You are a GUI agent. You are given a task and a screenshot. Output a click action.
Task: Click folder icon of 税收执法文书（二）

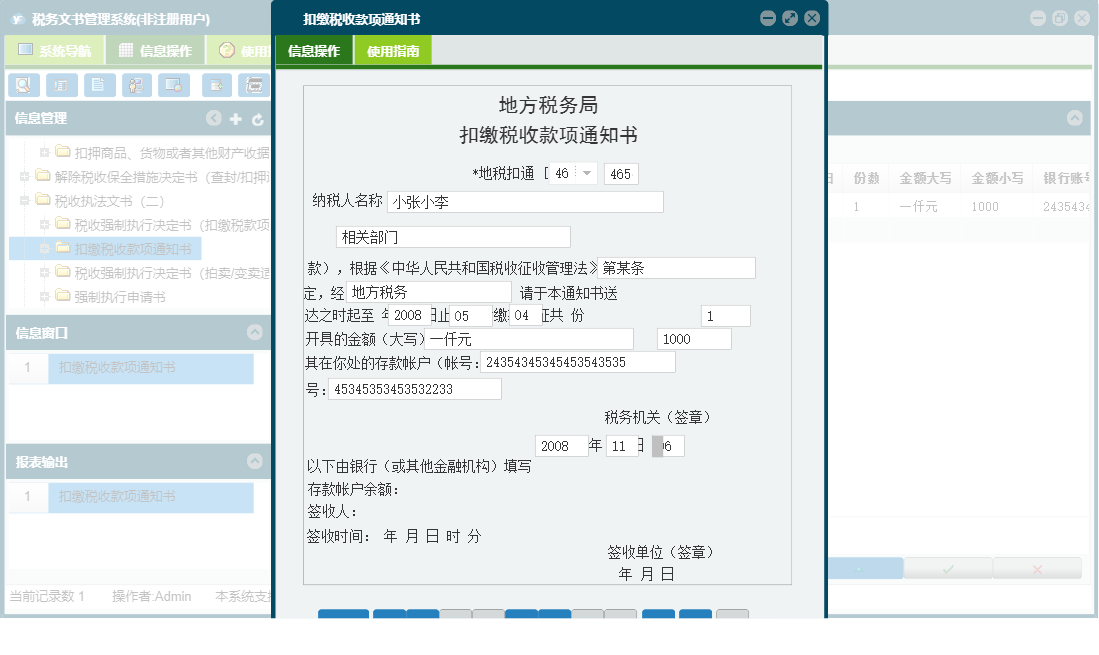[43, 200]
